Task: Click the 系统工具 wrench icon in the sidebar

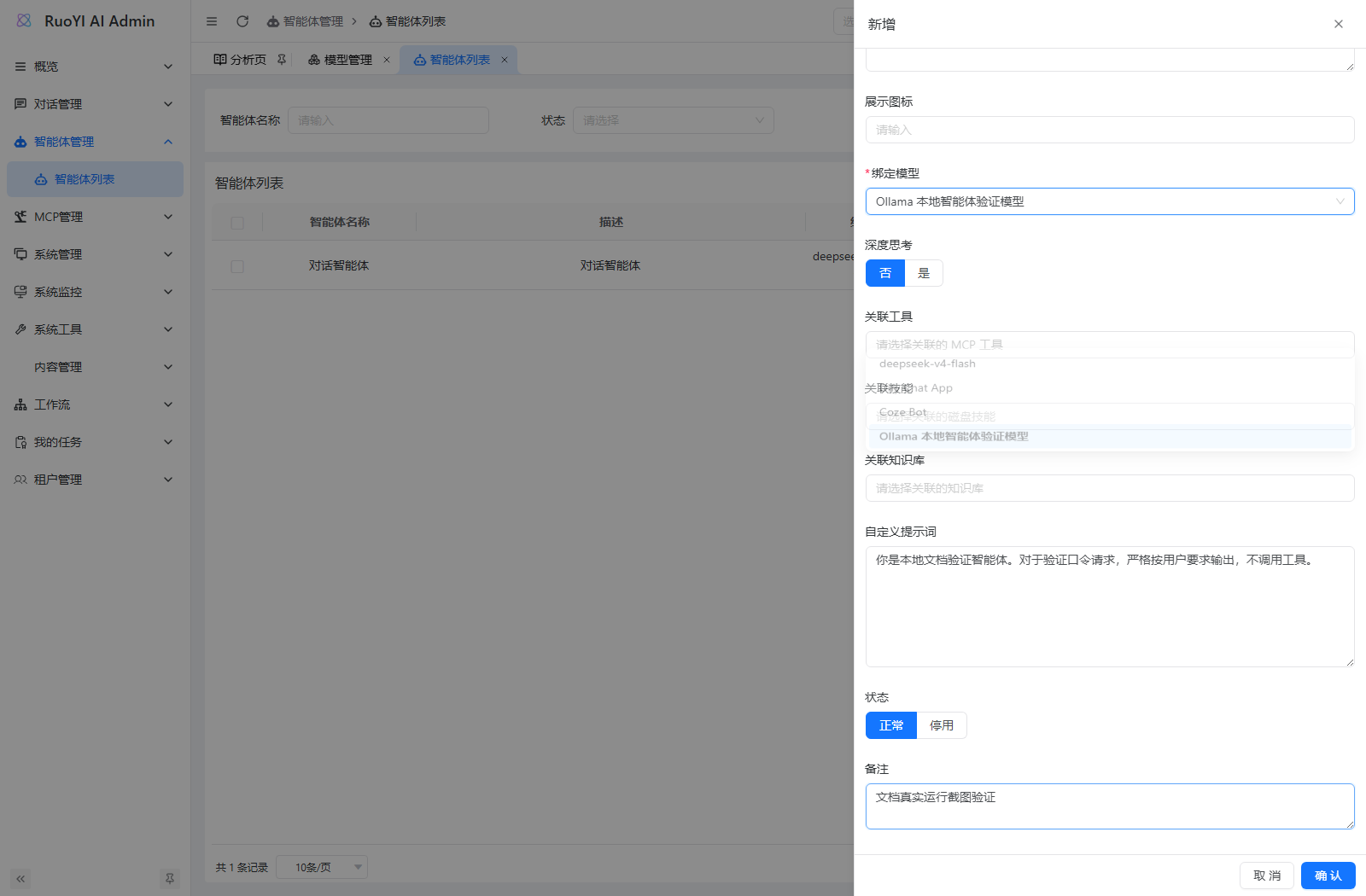Action: [x=20, y=329]
